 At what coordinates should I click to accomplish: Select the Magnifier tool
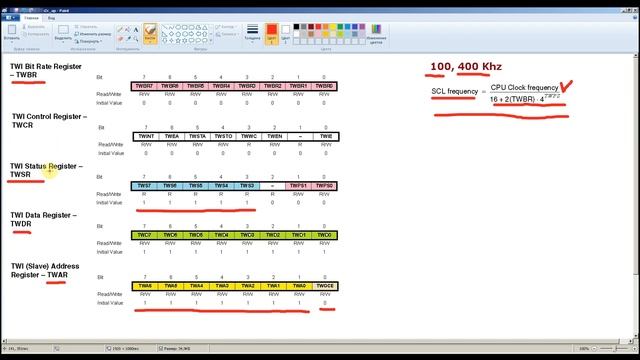coord(136,39)
